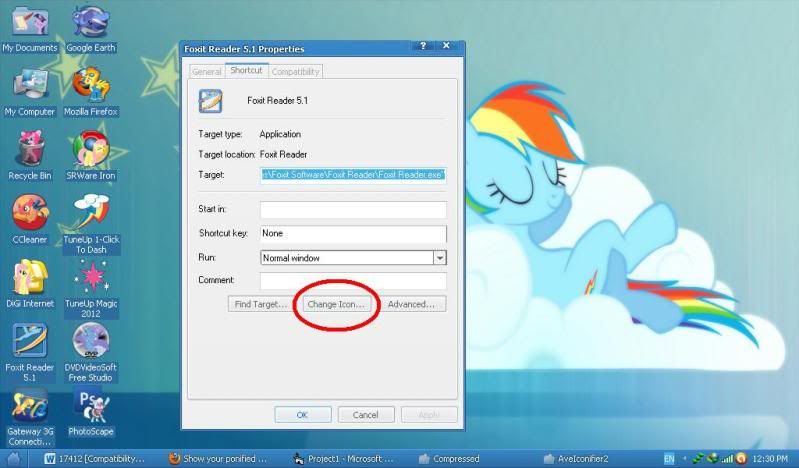Switch to 17412 Compatibility Word taskbar item
Image resolution: width=799 pixels, height=468 pixels.
point(95,459)
